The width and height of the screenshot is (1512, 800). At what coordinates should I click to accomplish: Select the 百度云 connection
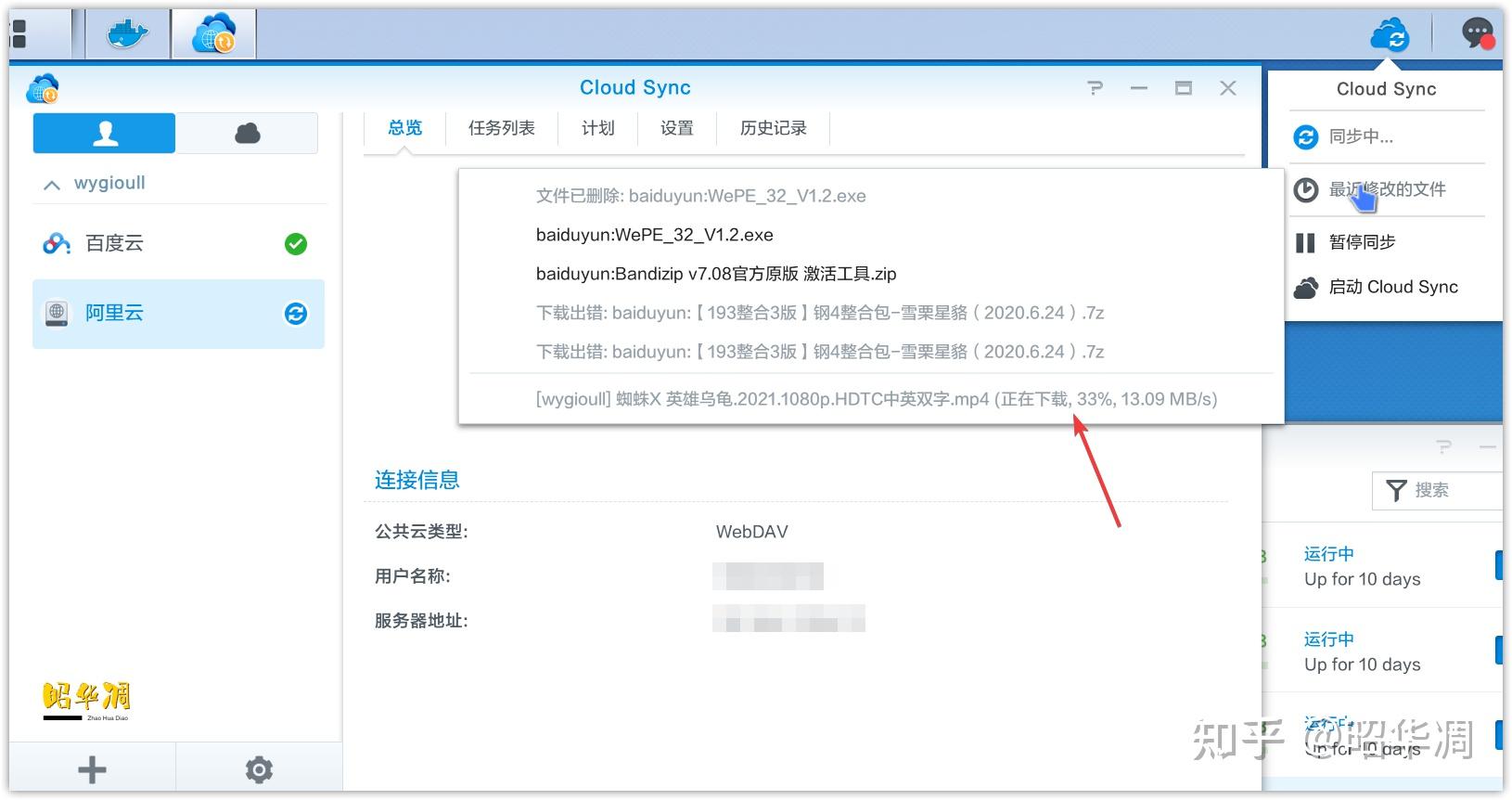coord(178,243)
